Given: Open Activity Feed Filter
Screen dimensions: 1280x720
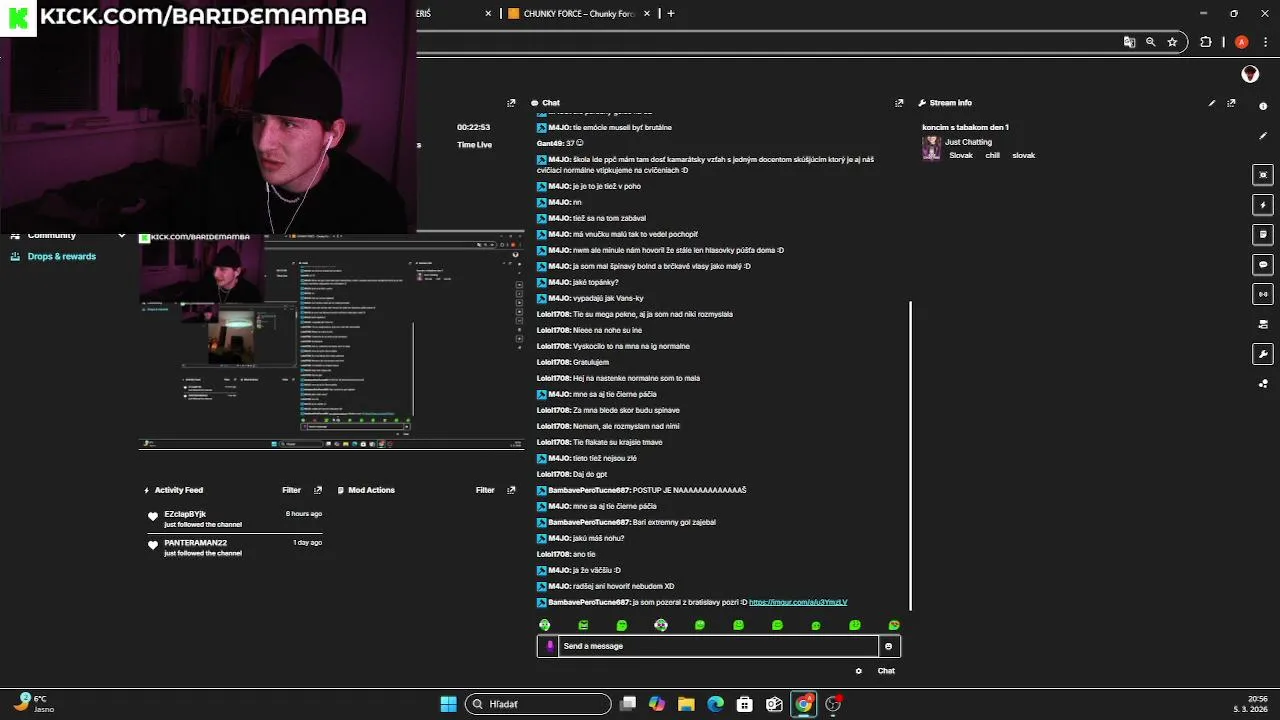Looking at the screenshot, I should click(291, 490).
